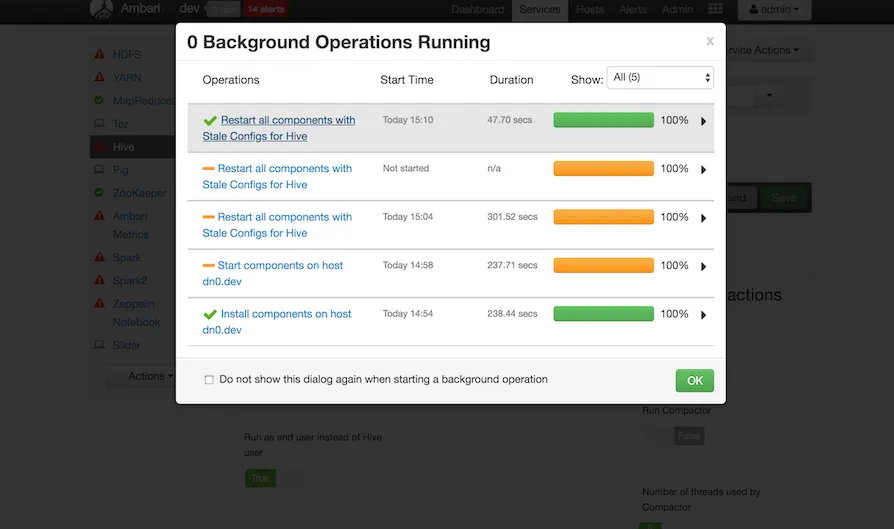Click the Ambari Metrics alert icon
894x529 pixels.
pos(99,215)
